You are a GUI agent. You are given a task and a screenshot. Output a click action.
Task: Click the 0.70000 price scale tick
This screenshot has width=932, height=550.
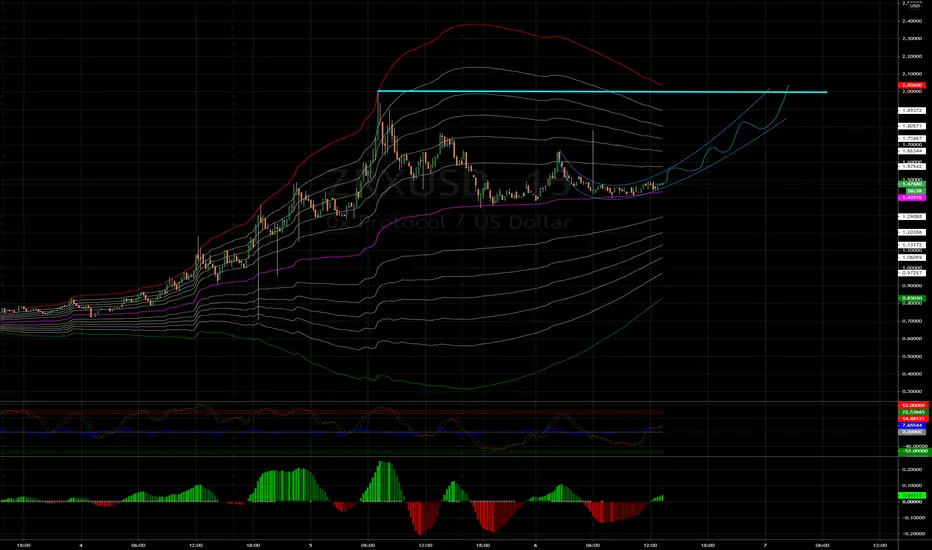click(x=912, y=321)
